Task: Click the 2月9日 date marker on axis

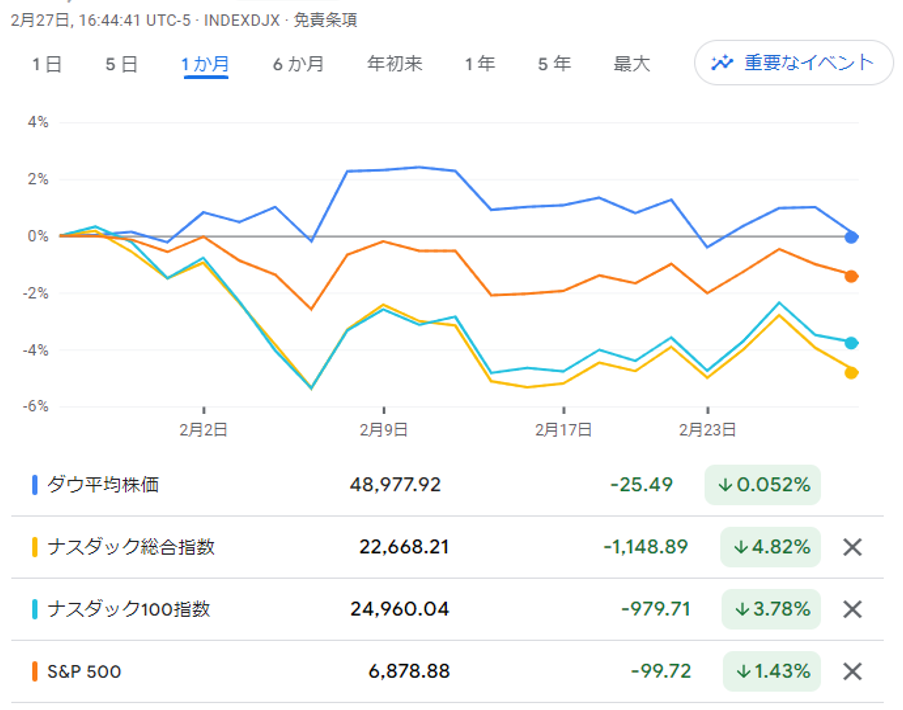Action: click(x=384, y=429)
